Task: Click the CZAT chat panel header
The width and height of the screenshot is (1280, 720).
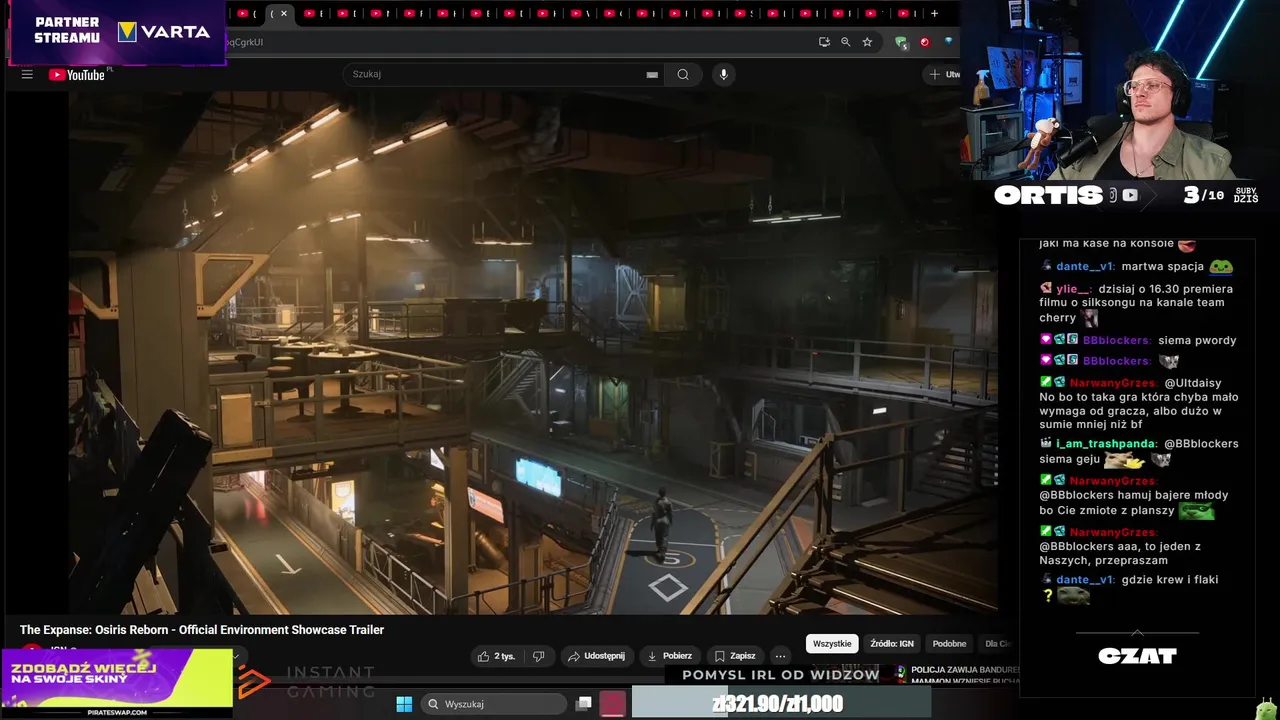Action: (x=1138, y=656)
